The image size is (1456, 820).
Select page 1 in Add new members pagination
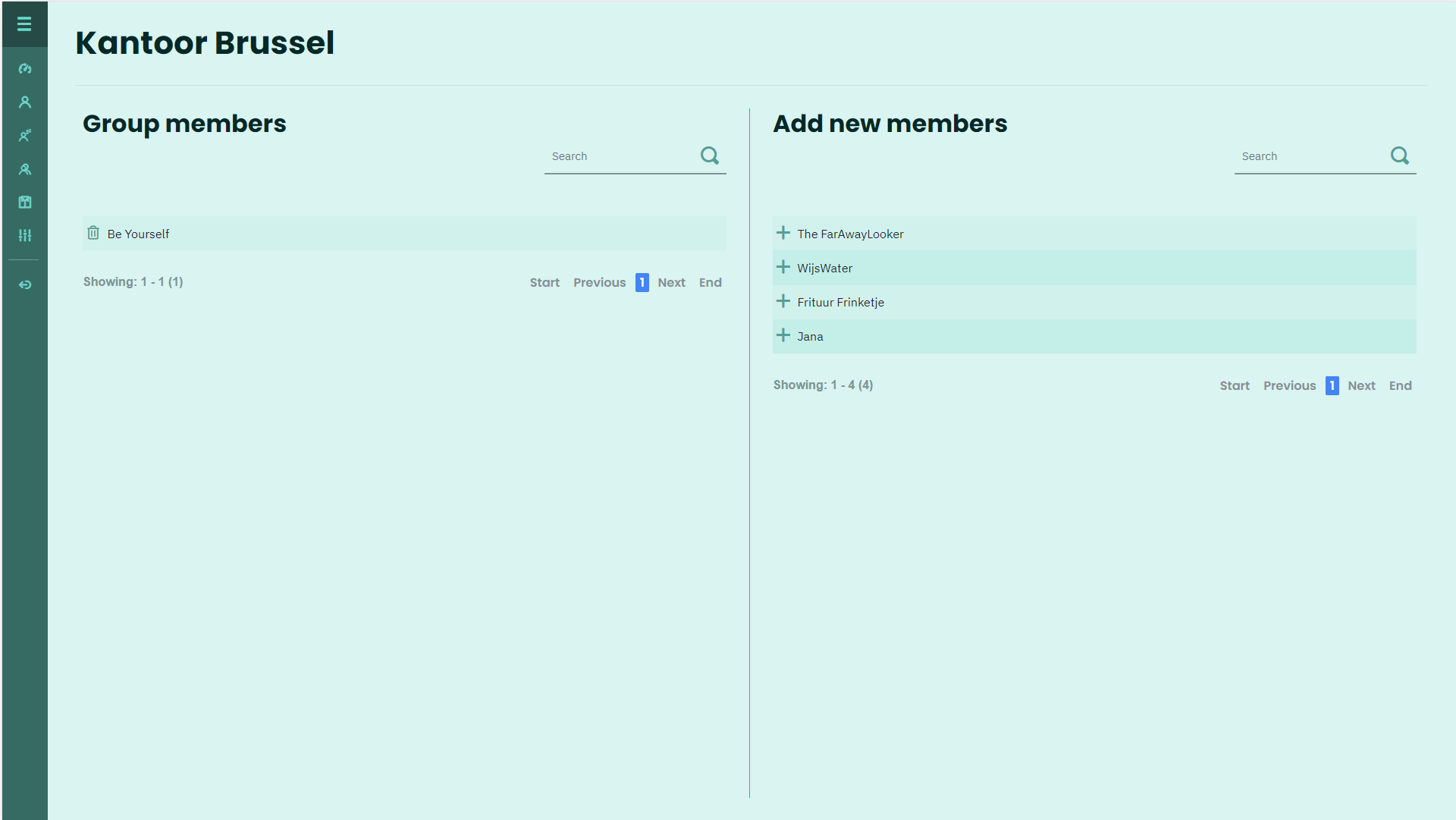point(1332,385)
